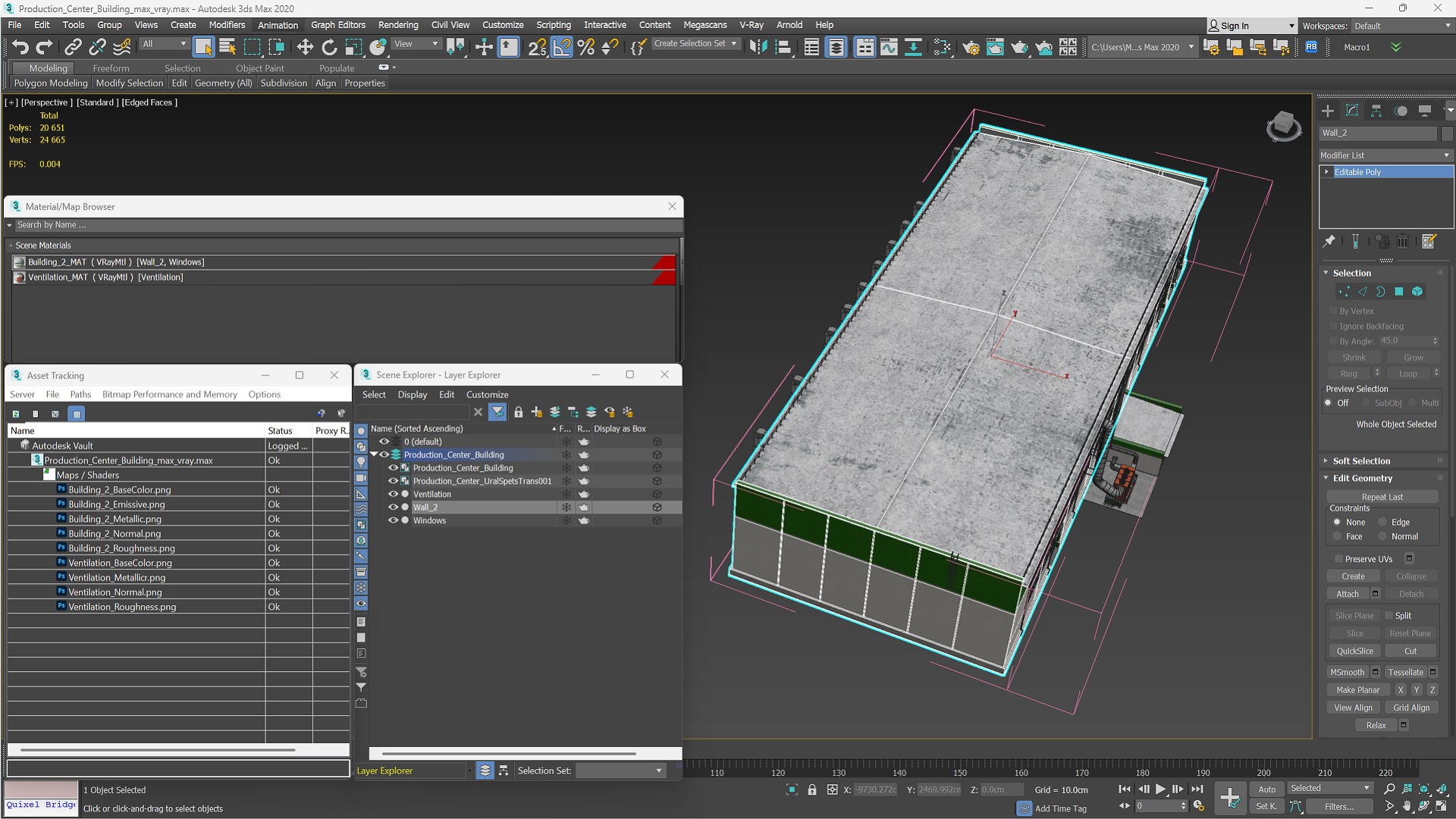Open Create Selection Set dropdown
Image resolution: width=1456 pixels, height=819 pixels.
695,44
